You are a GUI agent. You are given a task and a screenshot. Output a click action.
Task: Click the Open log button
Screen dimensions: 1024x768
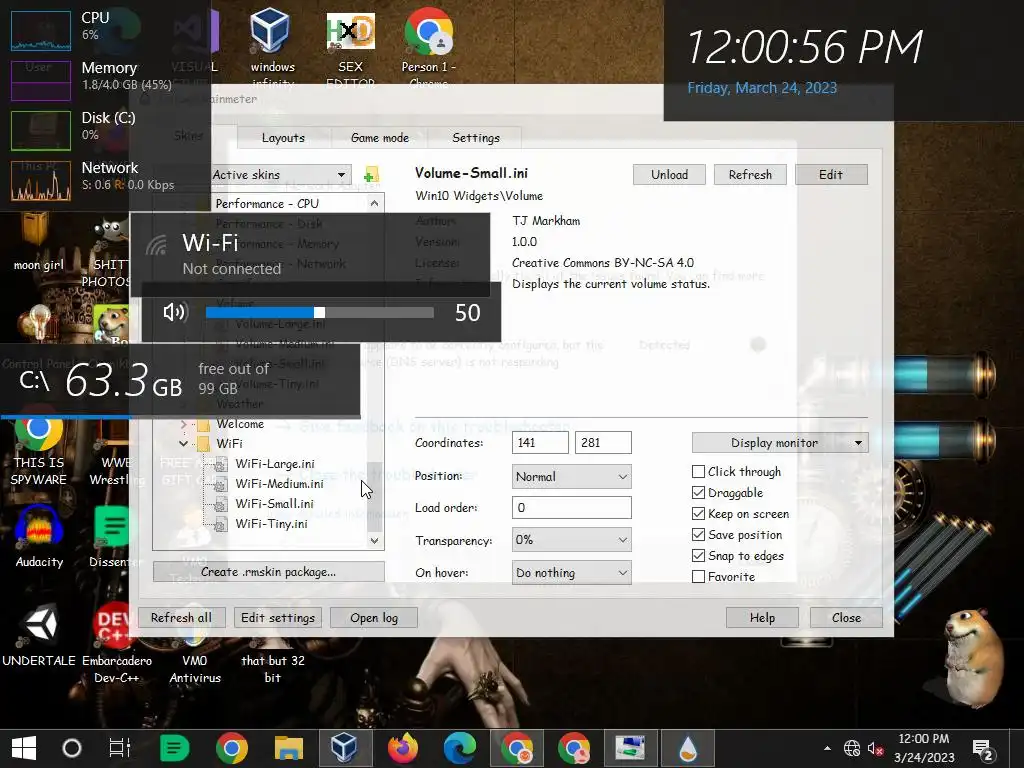374,618
